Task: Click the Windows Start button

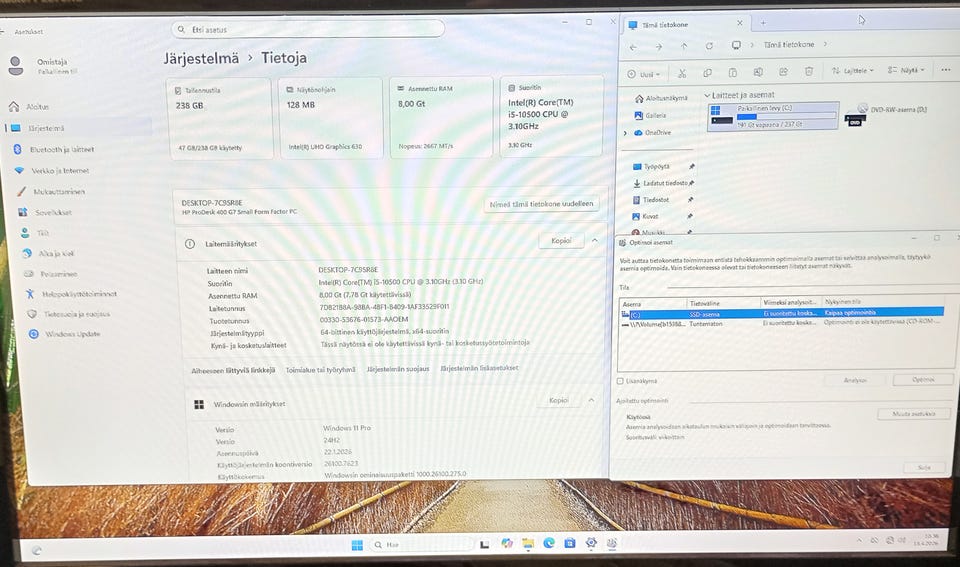Action: (357, 544)
